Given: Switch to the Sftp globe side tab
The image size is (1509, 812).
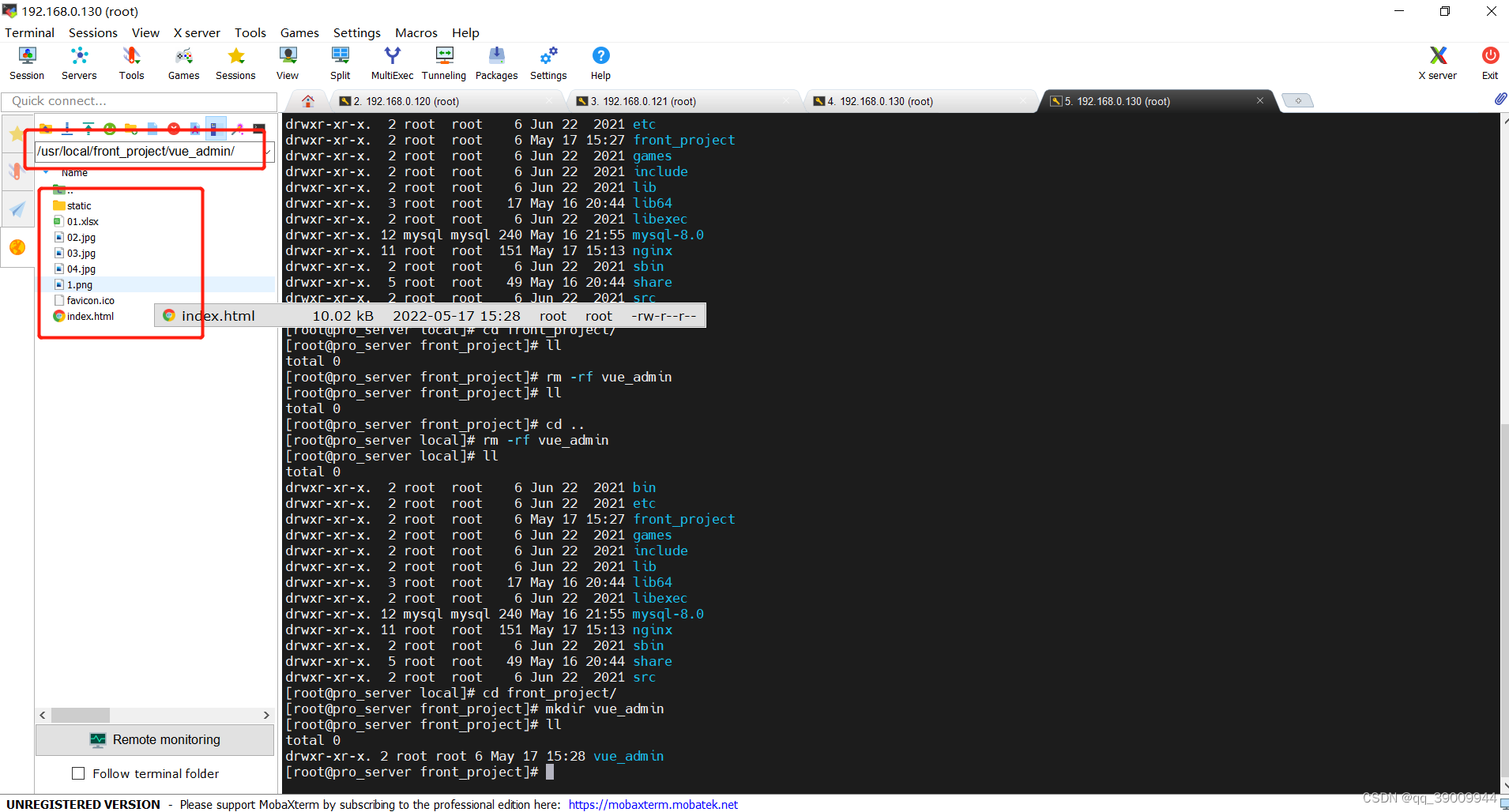Looking at the screenshot, I should pos(17,247).
